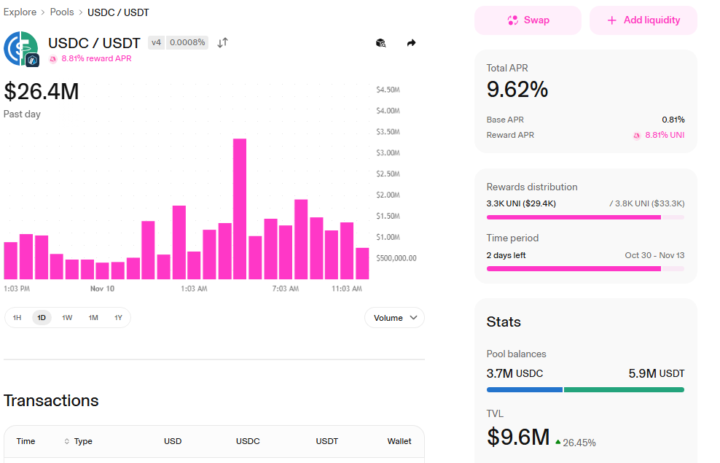Switch chart range to 1W
720x463 pixels.
67,318
